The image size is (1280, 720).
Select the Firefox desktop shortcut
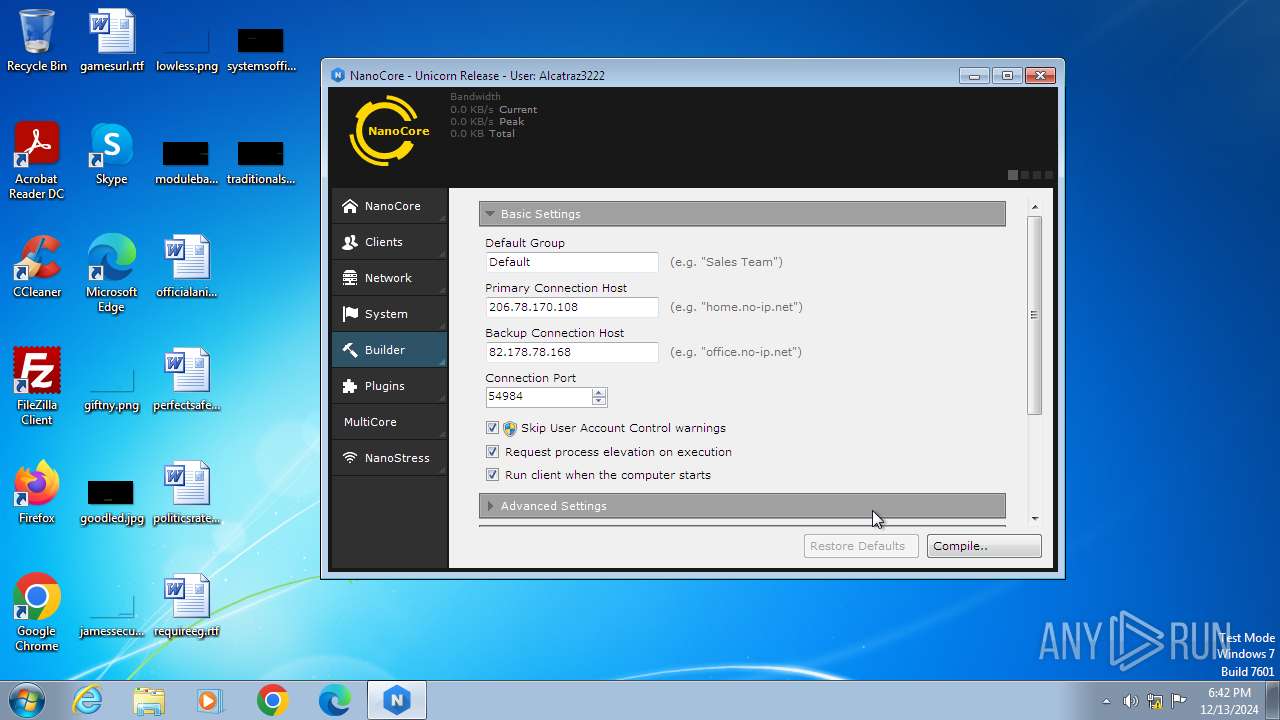(x=37, y=492)
